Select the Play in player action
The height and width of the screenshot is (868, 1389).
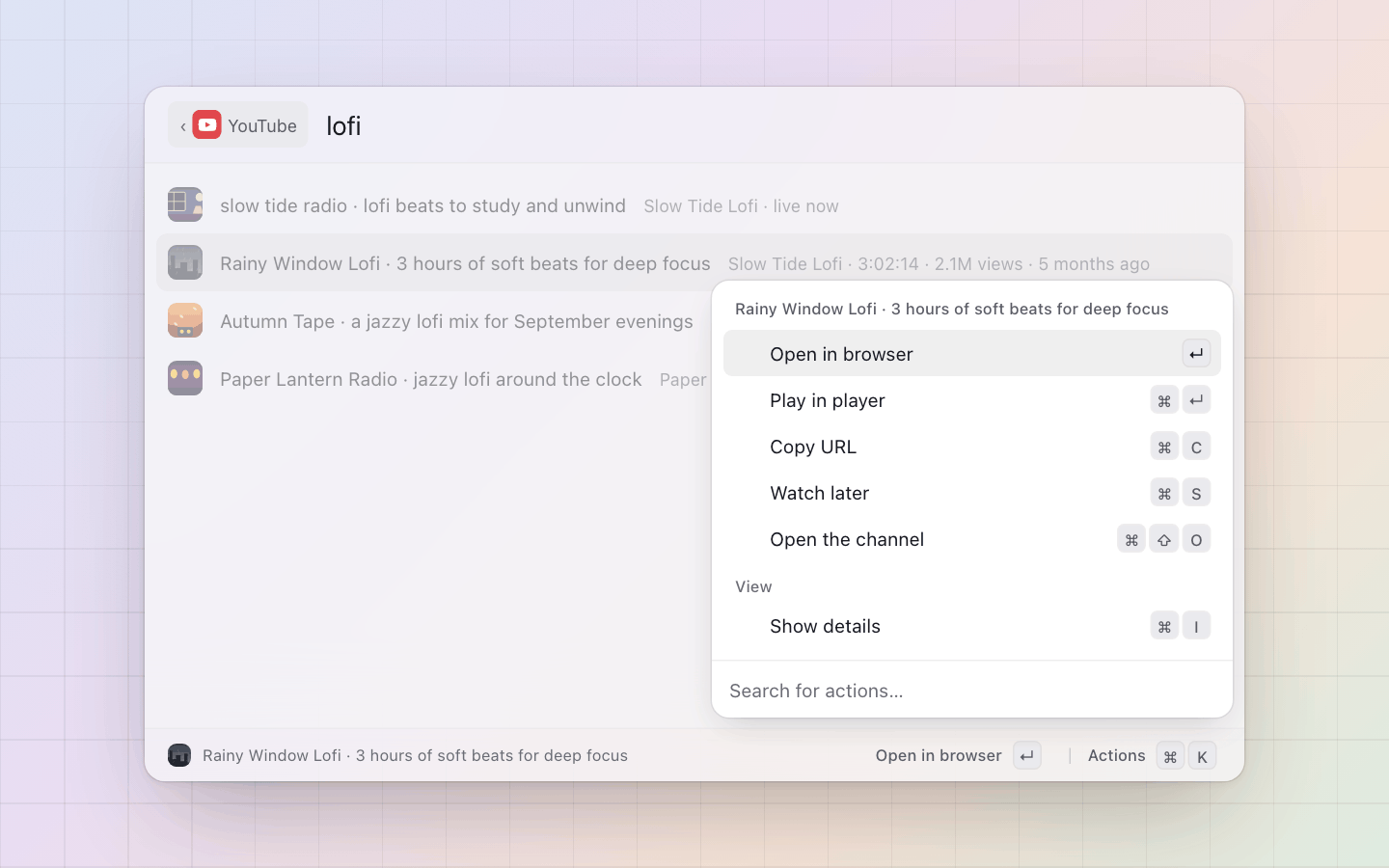tap(972, 400)
